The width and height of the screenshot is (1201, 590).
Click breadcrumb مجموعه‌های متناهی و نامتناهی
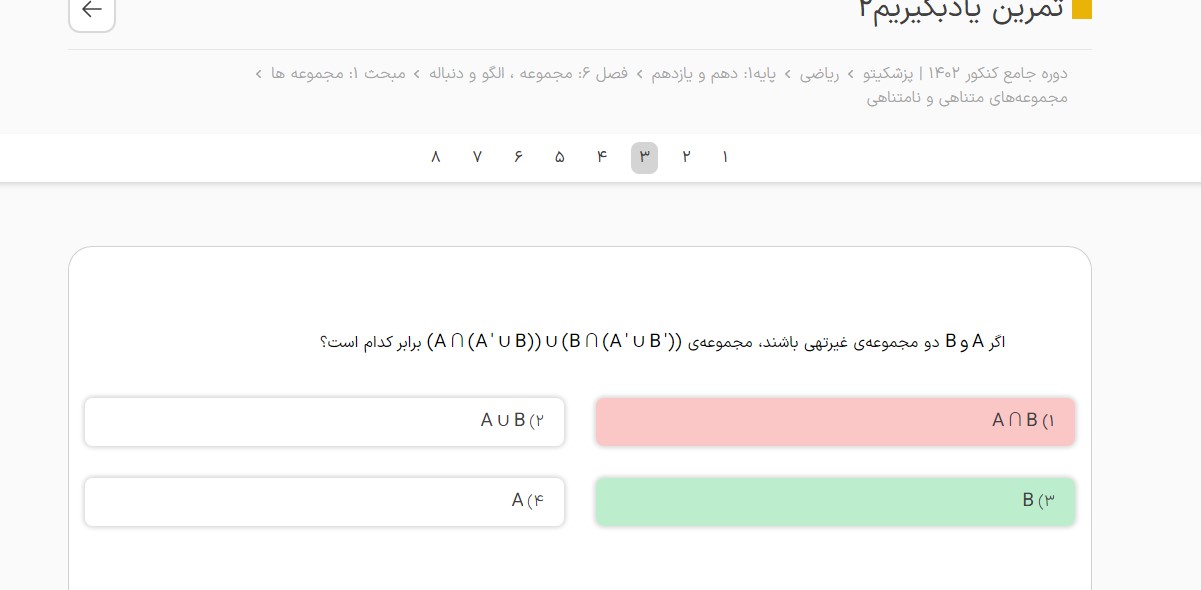[x=967, y=98]
